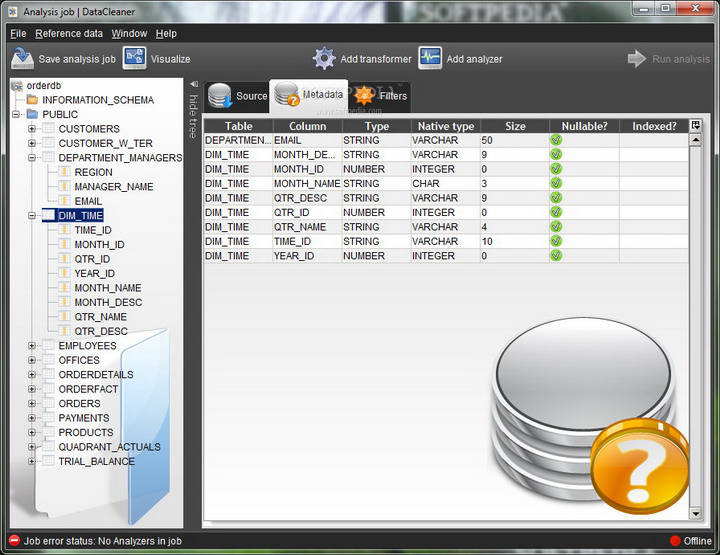Click the hide tree arrow icon
Viewport: 720px width, 555px height.
194,84
